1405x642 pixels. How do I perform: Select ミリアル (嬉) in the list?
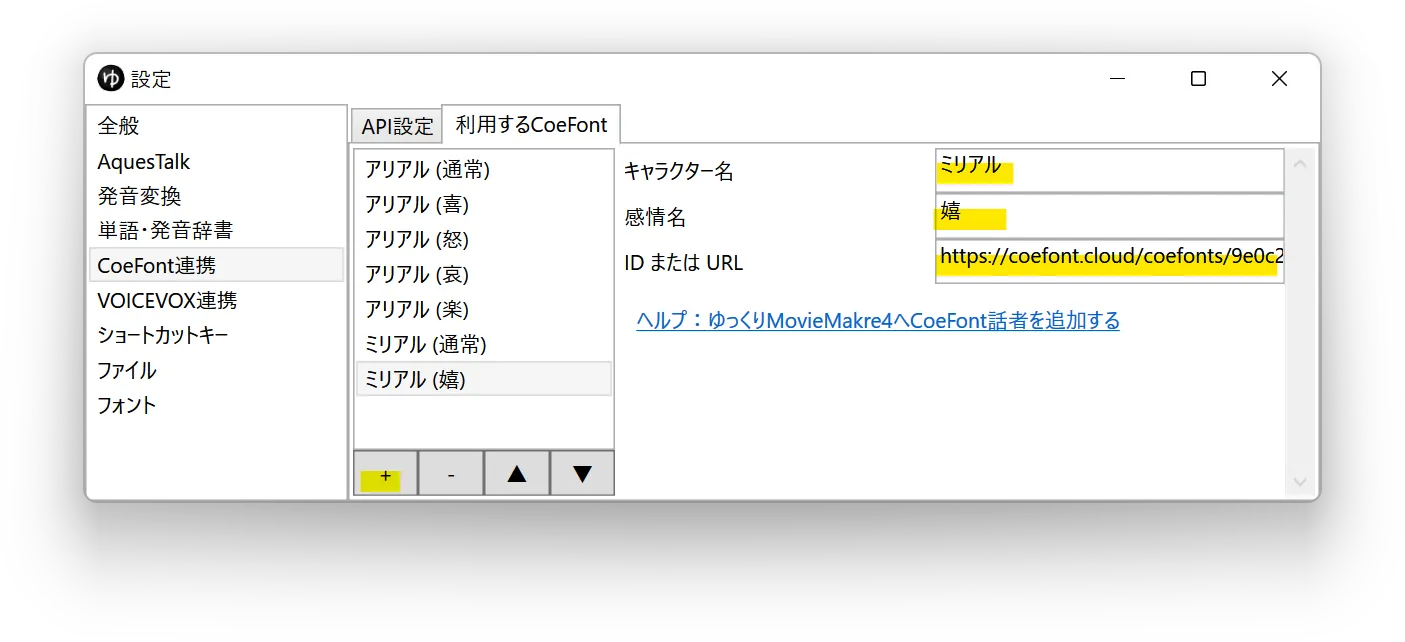pyautogui.click(x=483, y=379)
